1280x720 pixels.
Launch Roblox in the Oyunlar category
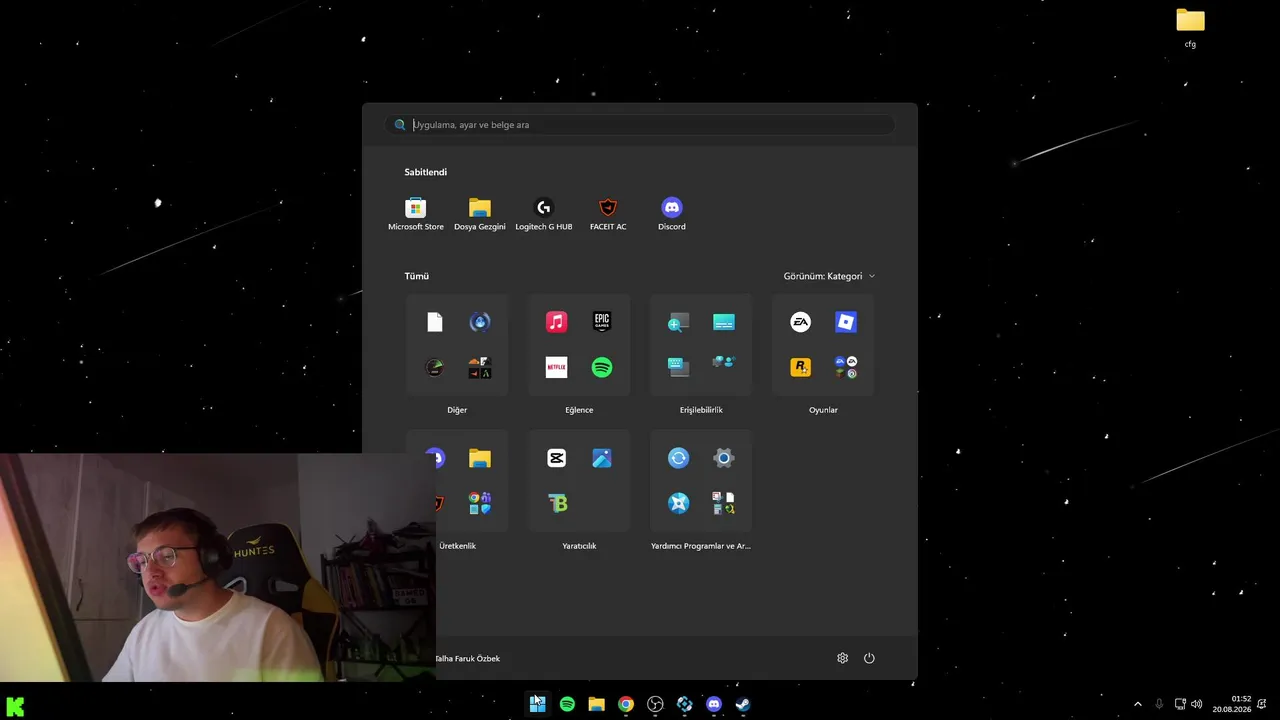coord(846,322)
